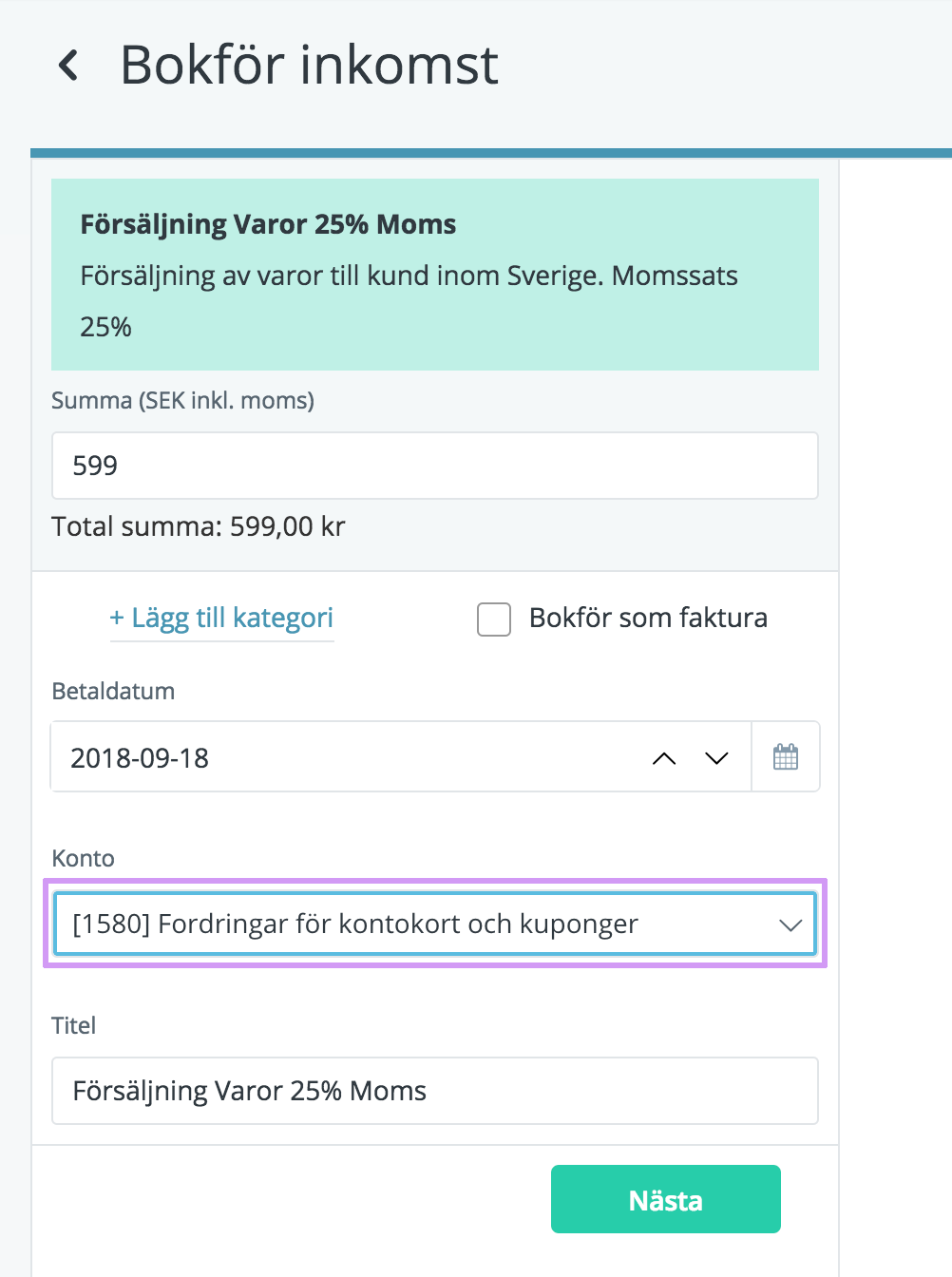Click the Betaldatum field label
The image size is (952, 1277).
coord(113,691)
